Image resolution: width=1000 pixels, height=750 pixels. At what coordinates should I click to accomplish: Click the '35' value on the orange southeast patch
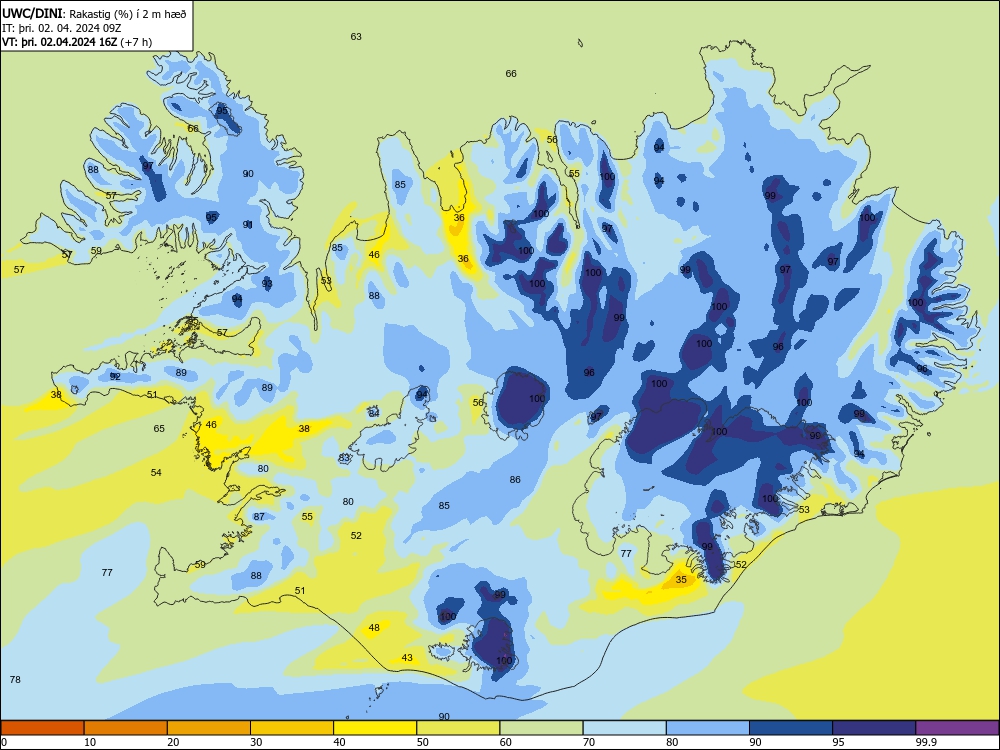[681, 580]
